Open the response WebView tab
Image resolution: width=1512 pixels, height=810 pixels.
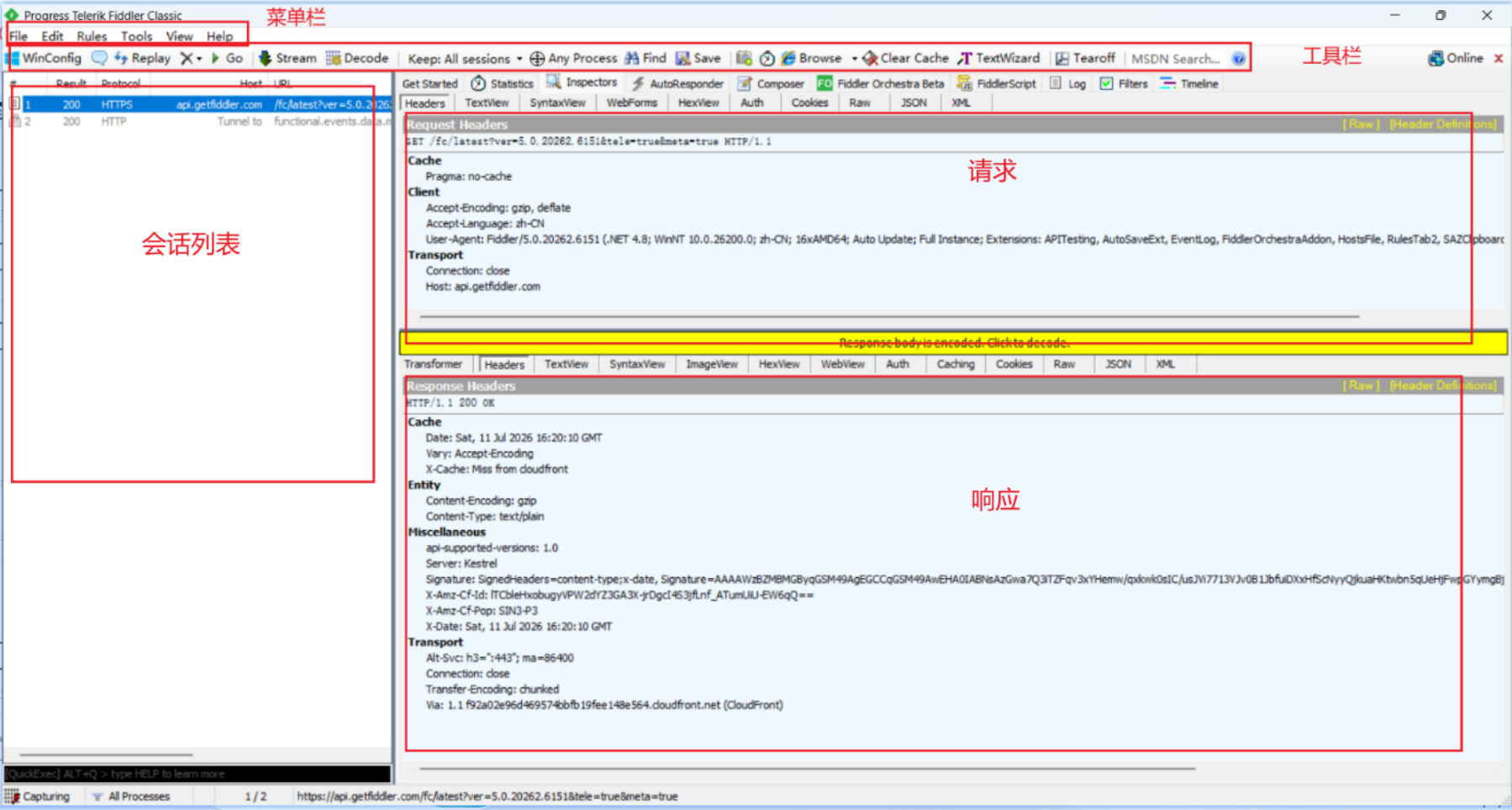click(x=842, y=364)
